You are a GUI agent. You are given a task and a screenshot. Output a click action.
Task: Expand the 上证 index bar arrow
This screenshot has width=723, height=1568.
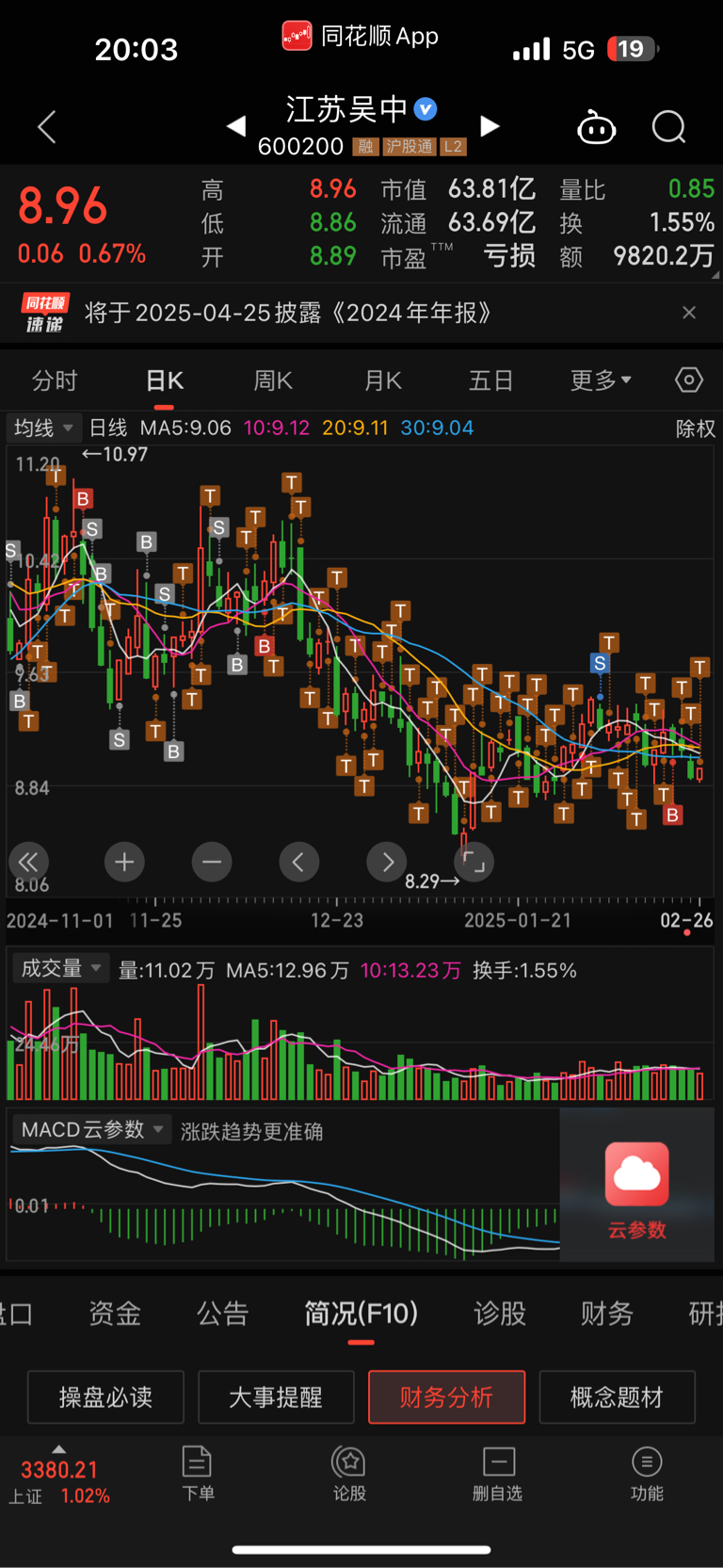(x=59, y=1449)
